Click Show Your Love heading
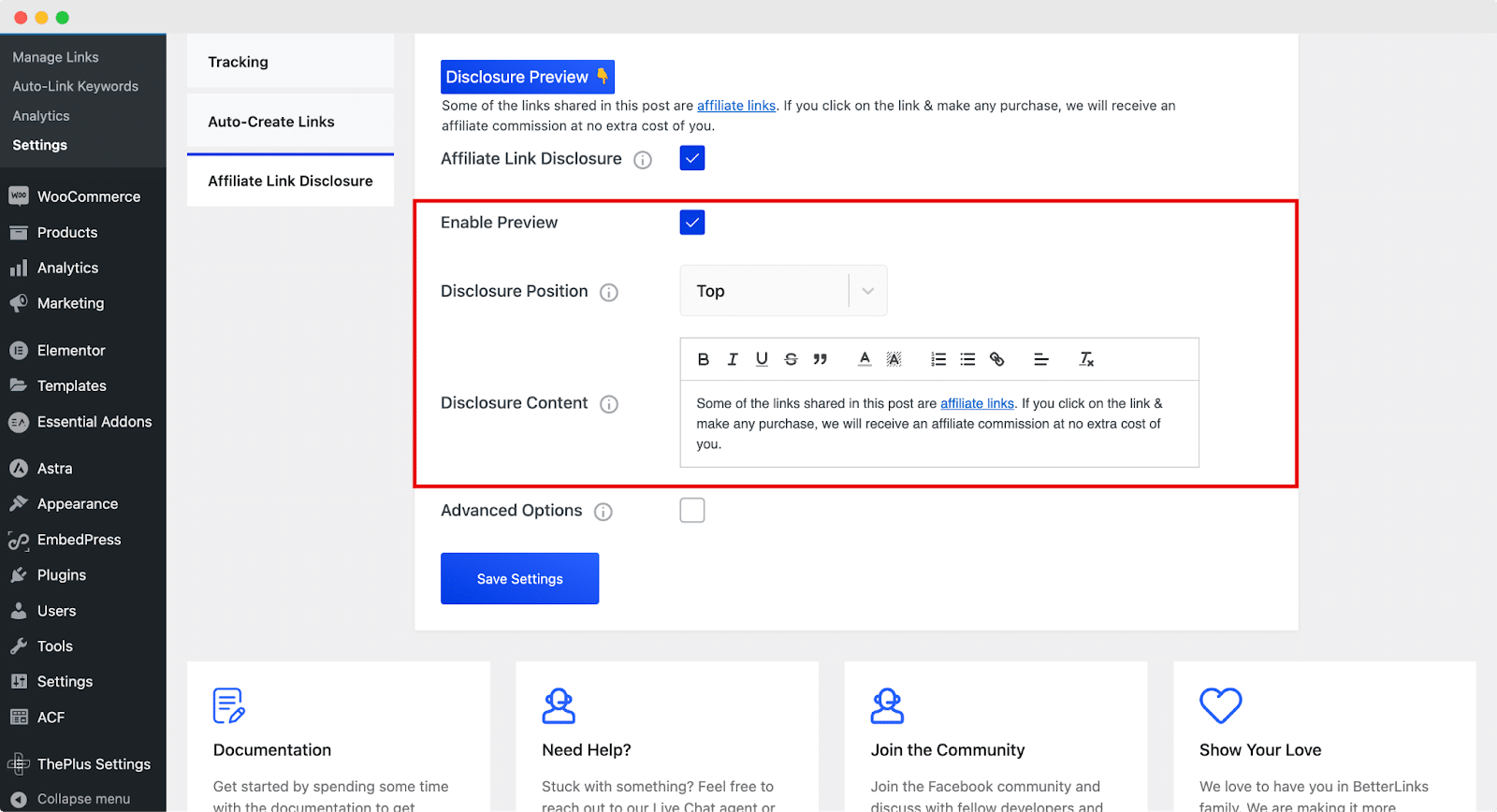 pos(1260,750)
